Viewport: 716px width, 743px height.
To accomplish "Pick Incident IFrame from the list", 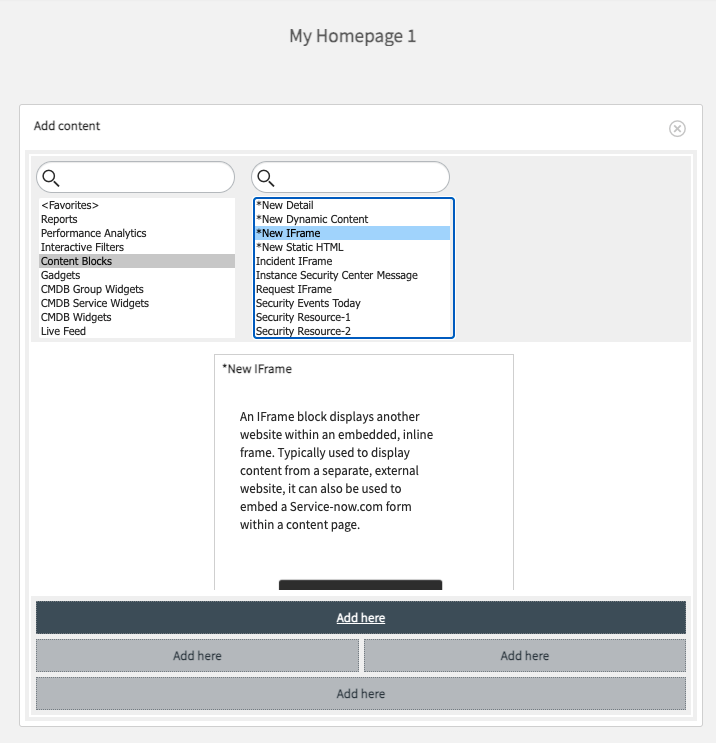I will click(x=294, y=261).
